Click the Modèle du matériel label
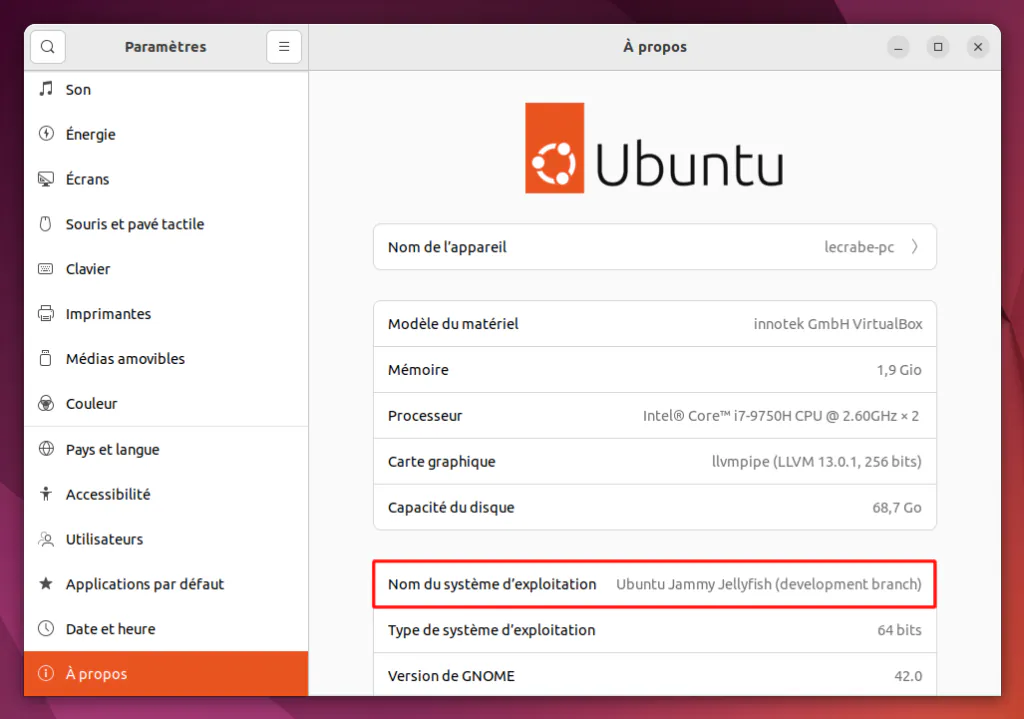 pos(453,324)
